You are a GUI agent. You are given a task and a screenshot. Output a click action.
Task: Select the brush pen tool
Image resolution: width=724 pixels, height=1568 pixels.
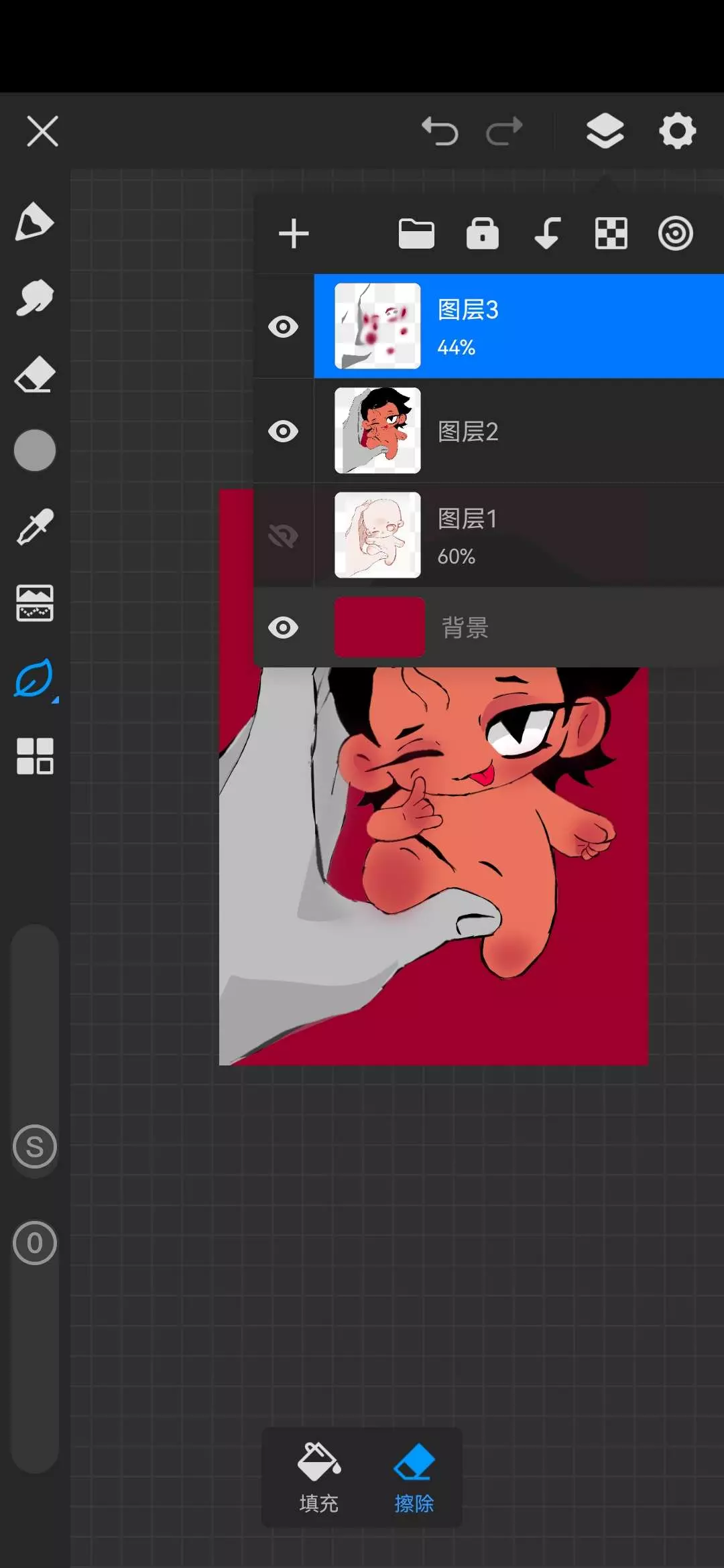[x=34, y=221]
